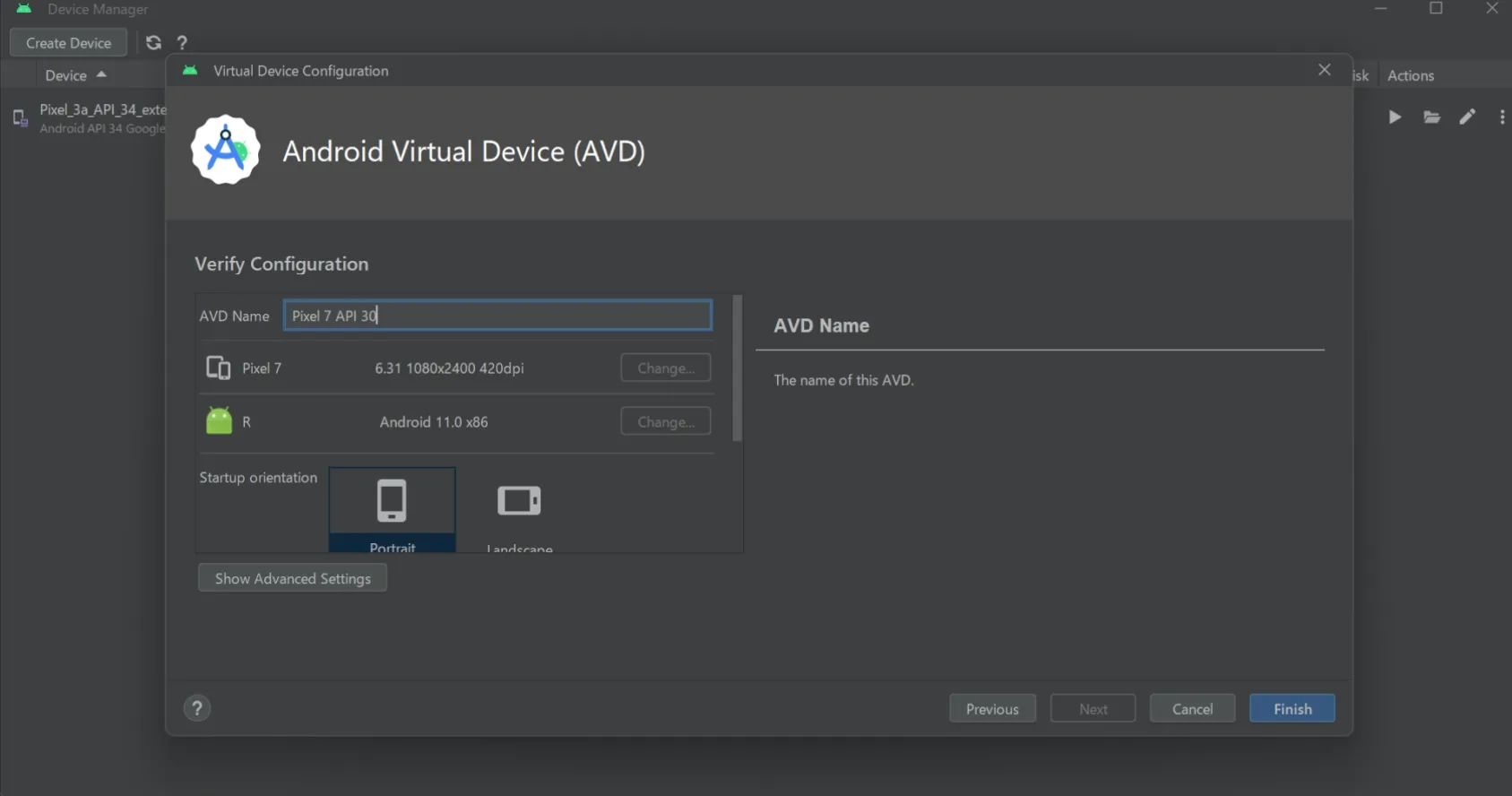Click the Next button

1093,708
